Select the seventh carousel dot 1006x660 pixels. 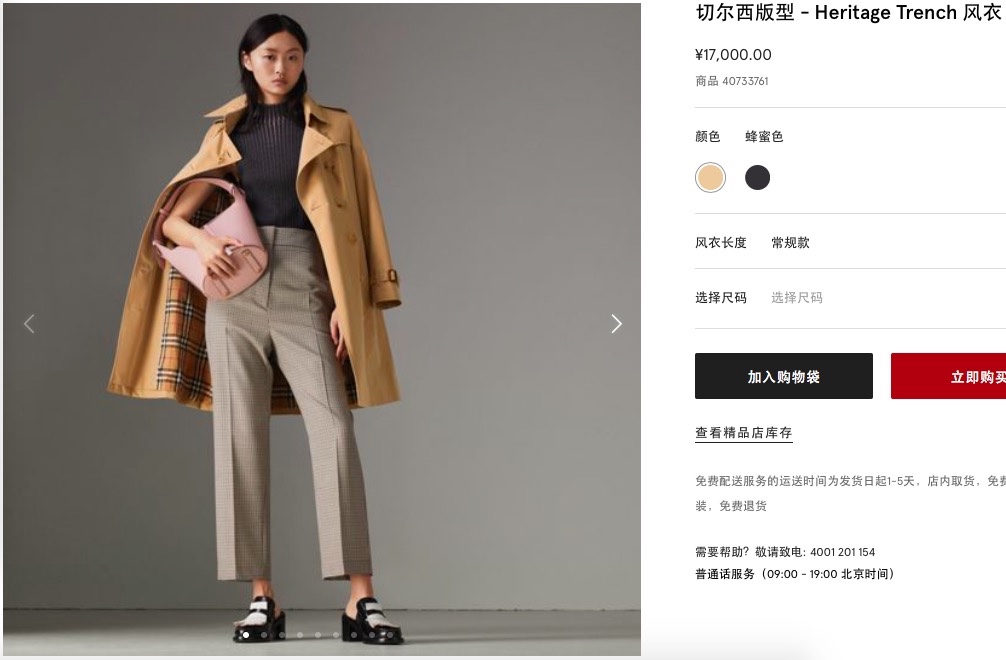354,635
